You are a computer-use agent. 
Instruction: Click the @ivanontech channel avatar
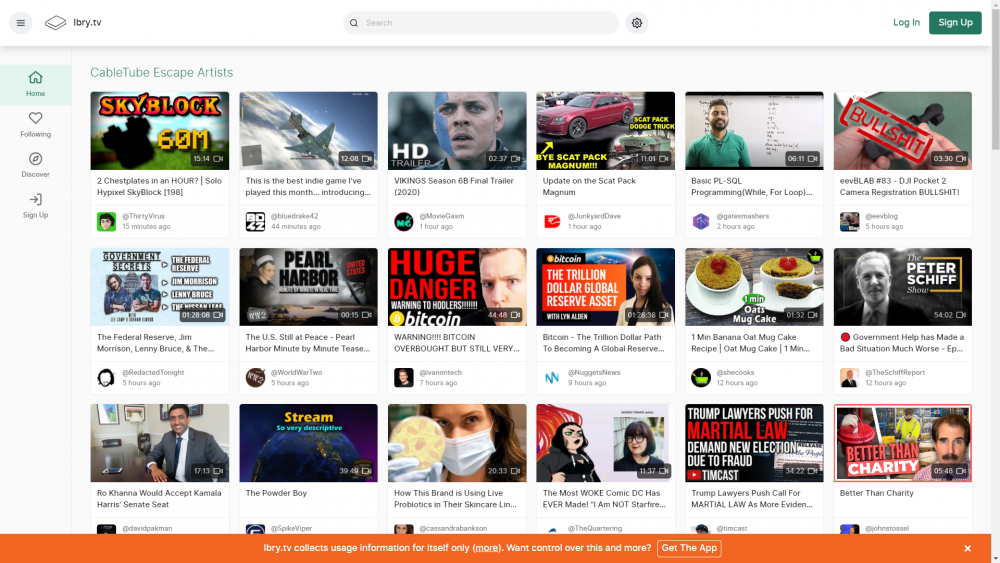click(x=404, y=377)
